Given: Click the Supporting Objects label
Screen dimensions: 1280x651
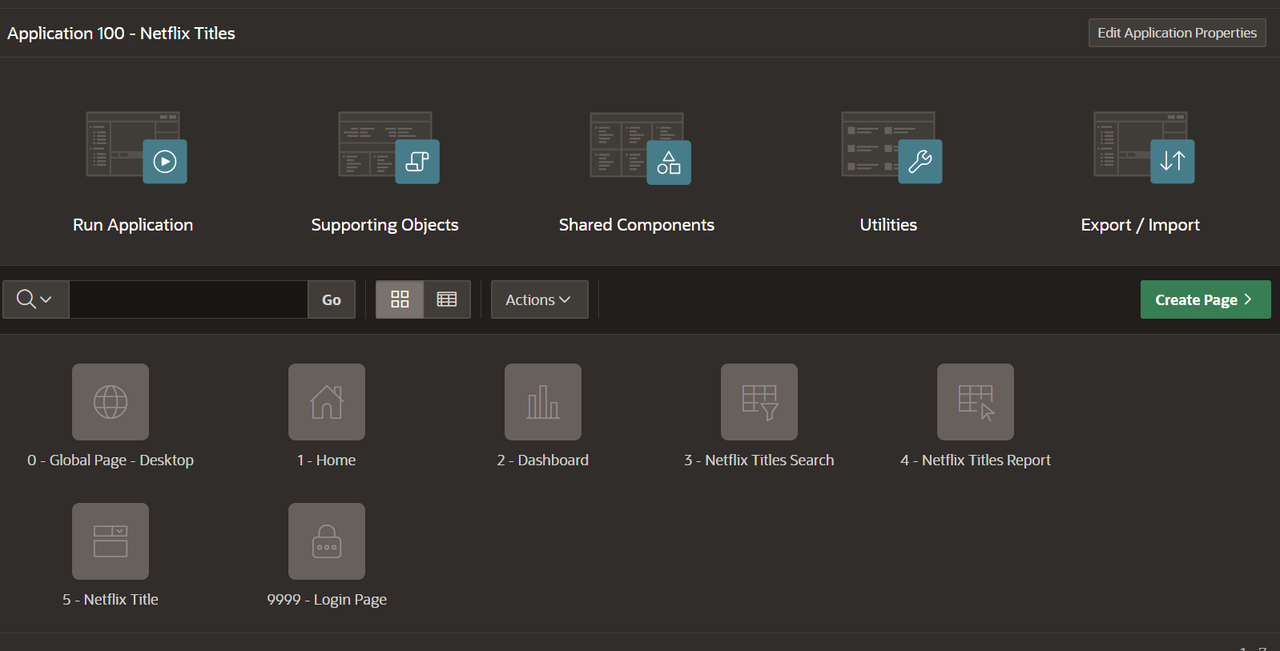Looking at the screenshot, I should (x=385, y=225).
